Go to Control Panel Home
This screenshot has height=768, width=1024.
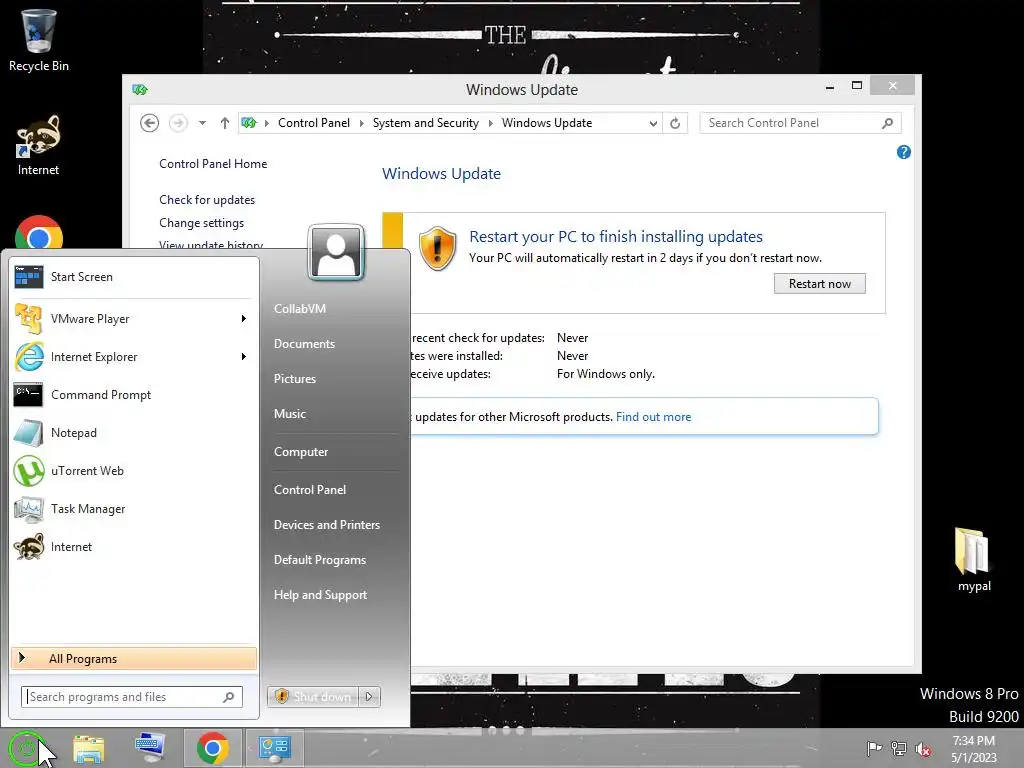click(x=213, y=164)
